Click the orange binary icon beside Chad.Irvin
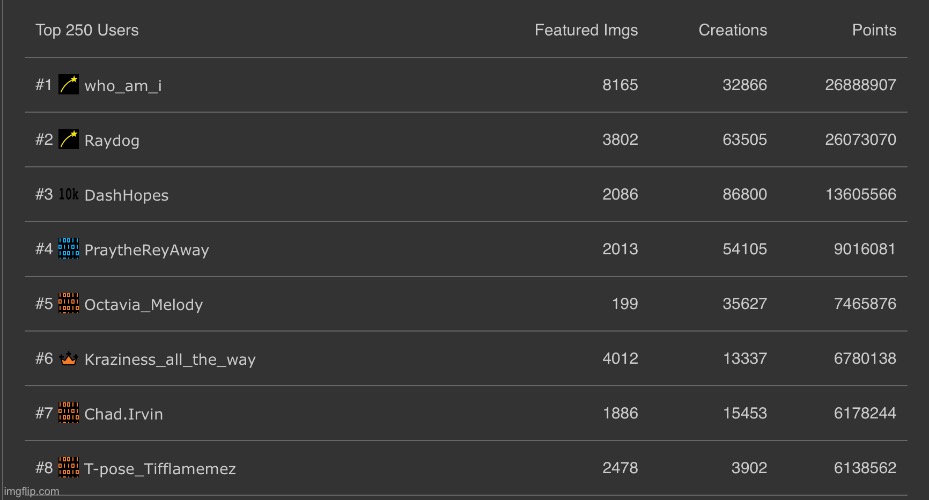 click(69, 413)
